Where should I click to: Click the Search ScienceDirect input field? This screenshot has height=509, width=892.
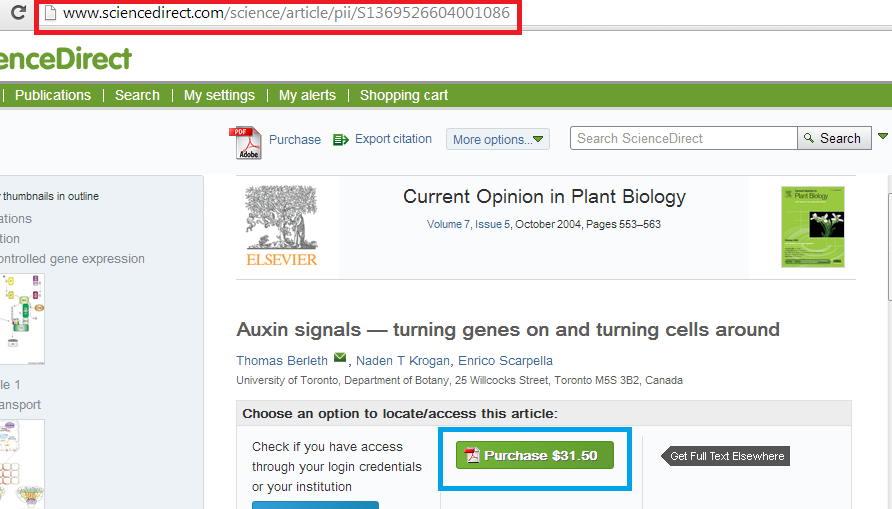(x=684, y=138)
